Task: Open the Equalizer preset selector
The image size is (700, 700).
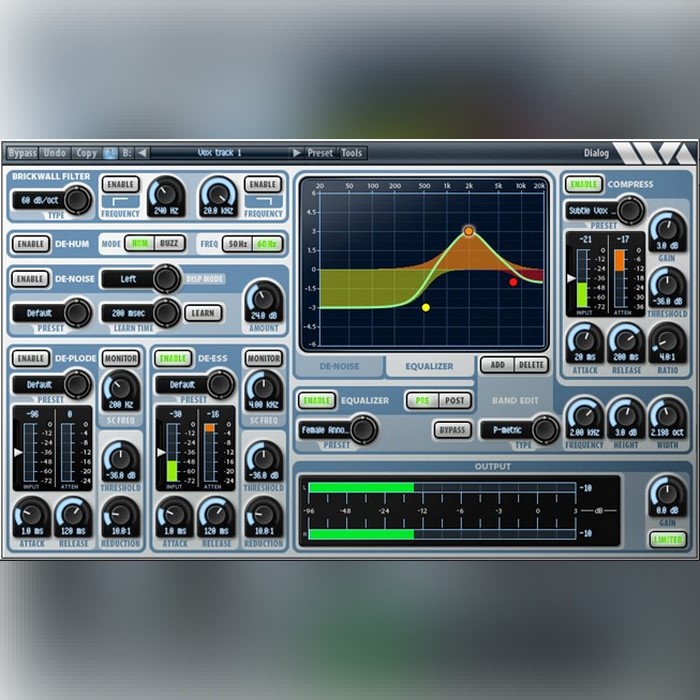Action: click(x=338, y=430)
